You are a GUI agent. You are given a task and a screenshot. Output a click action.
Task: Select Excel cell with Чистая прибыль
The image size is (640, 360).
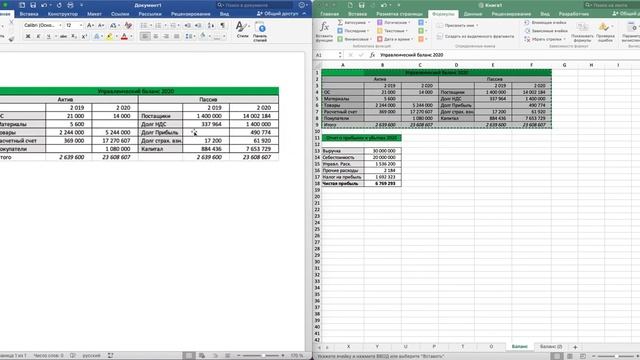pyautogui.click(x=343, y=184)
